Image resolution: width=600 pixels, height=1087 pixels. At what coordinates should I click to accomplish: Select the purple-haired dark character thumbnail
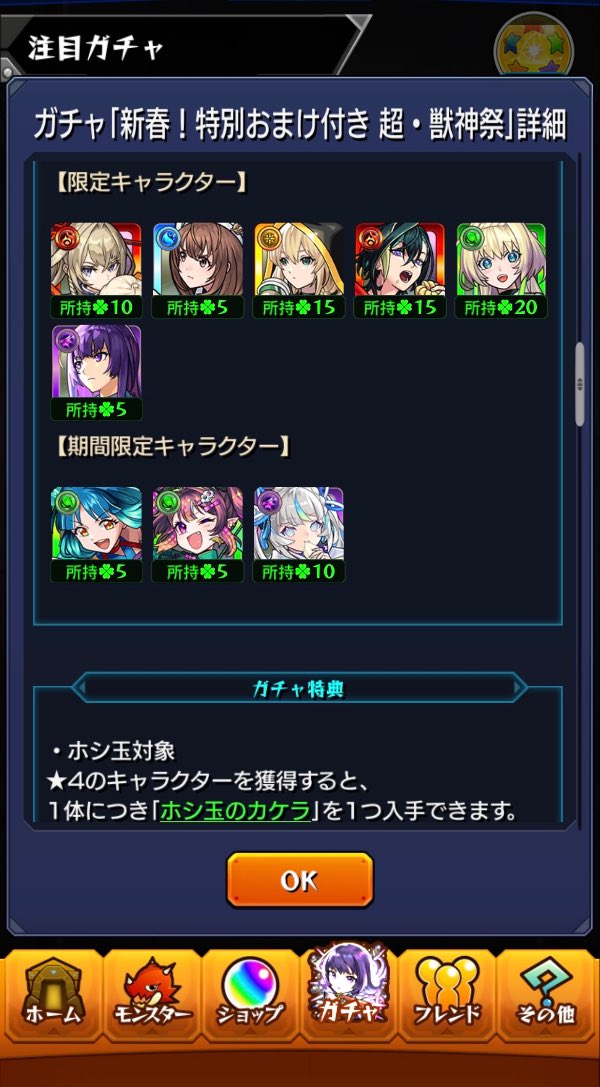point(96,372)
